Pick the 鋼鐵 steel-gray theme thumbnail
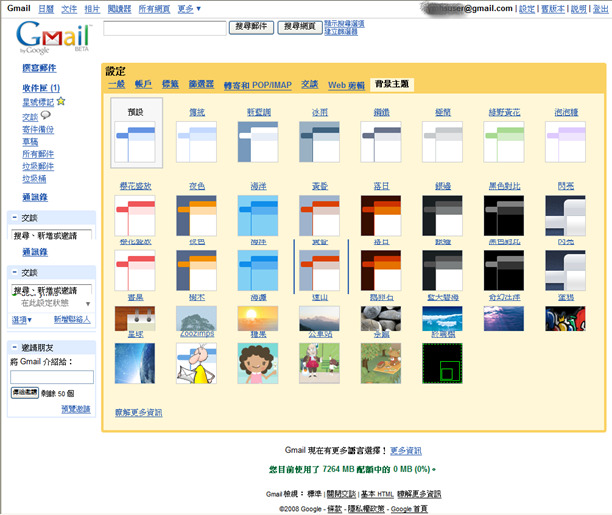The width and height of the screenshot is (612, 515). (381, 141)
